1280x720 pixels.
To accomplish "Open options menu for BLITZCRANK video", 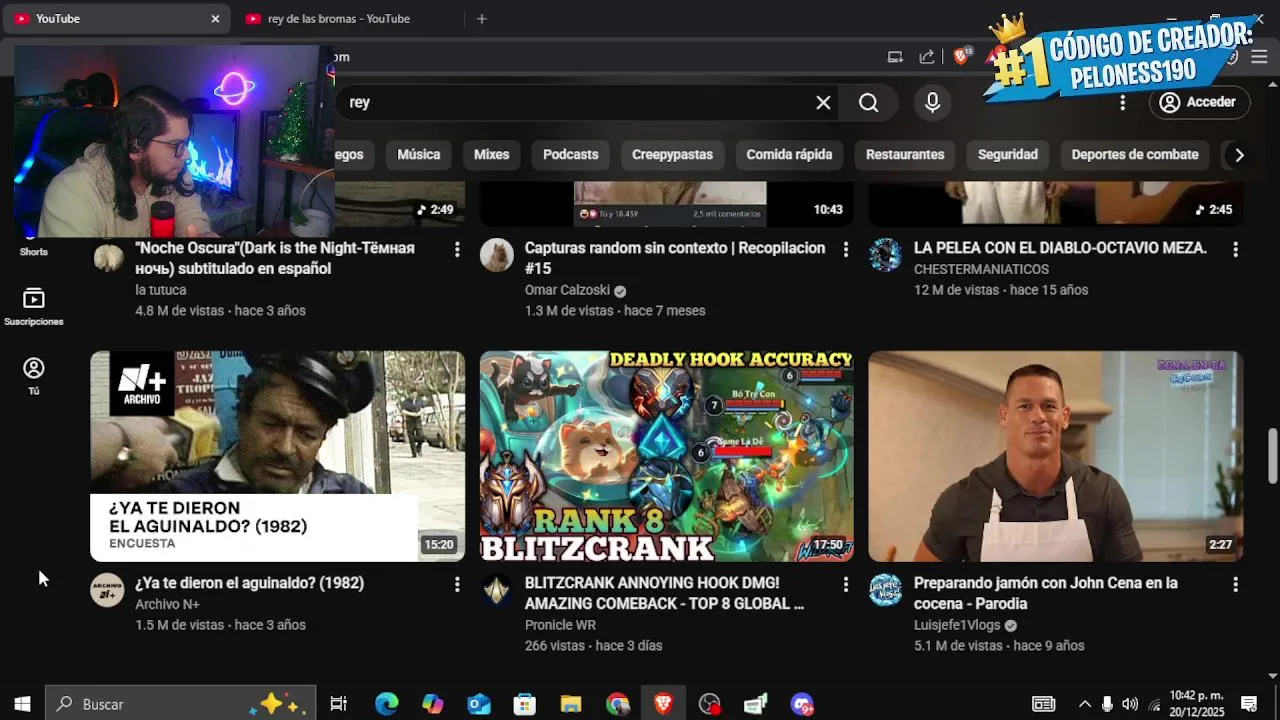I will tap(846, 584).
